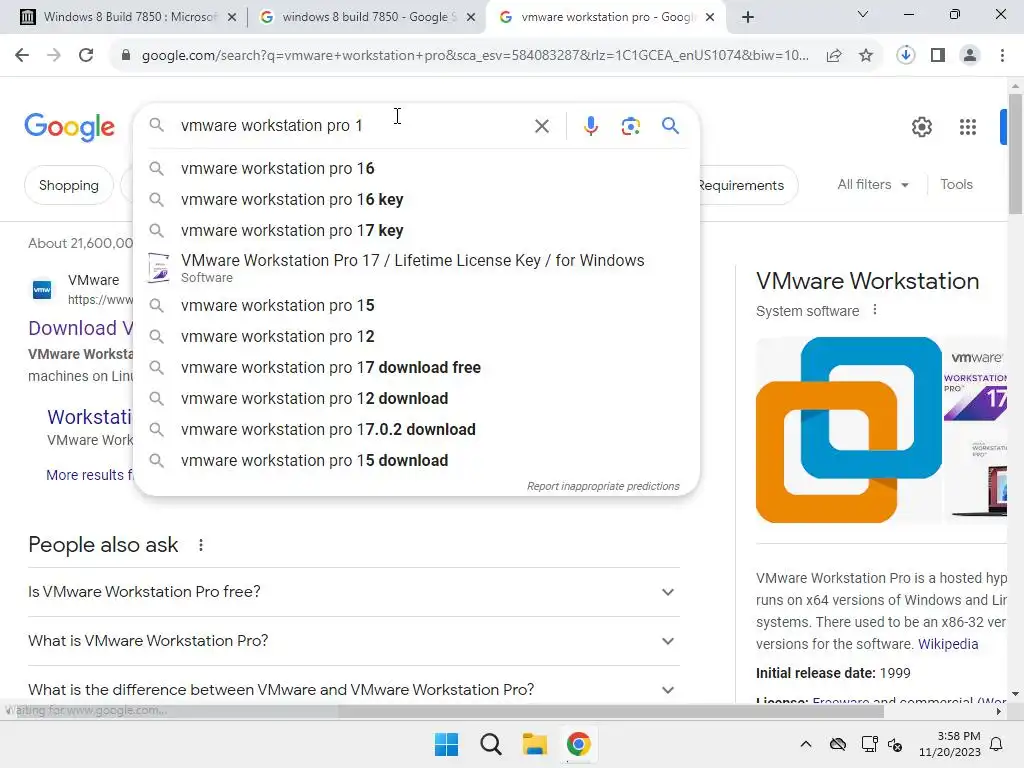Toggle Chrome side panel

point(938,56)
